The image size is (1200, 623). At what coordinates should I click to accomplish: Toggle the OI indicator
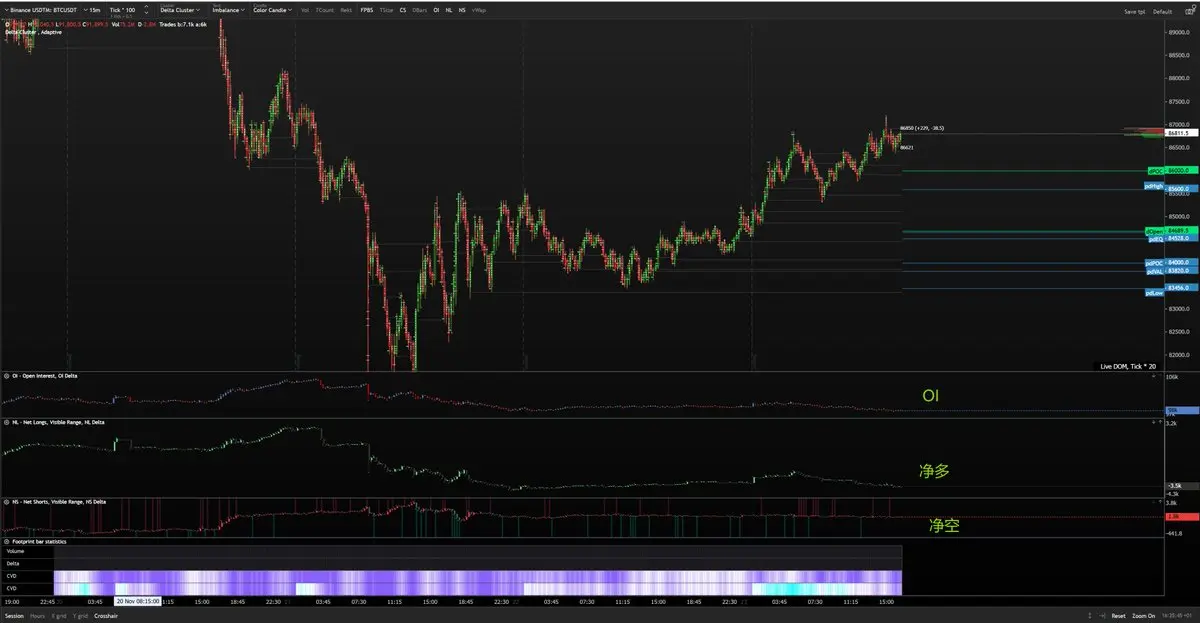coord(436,10)
